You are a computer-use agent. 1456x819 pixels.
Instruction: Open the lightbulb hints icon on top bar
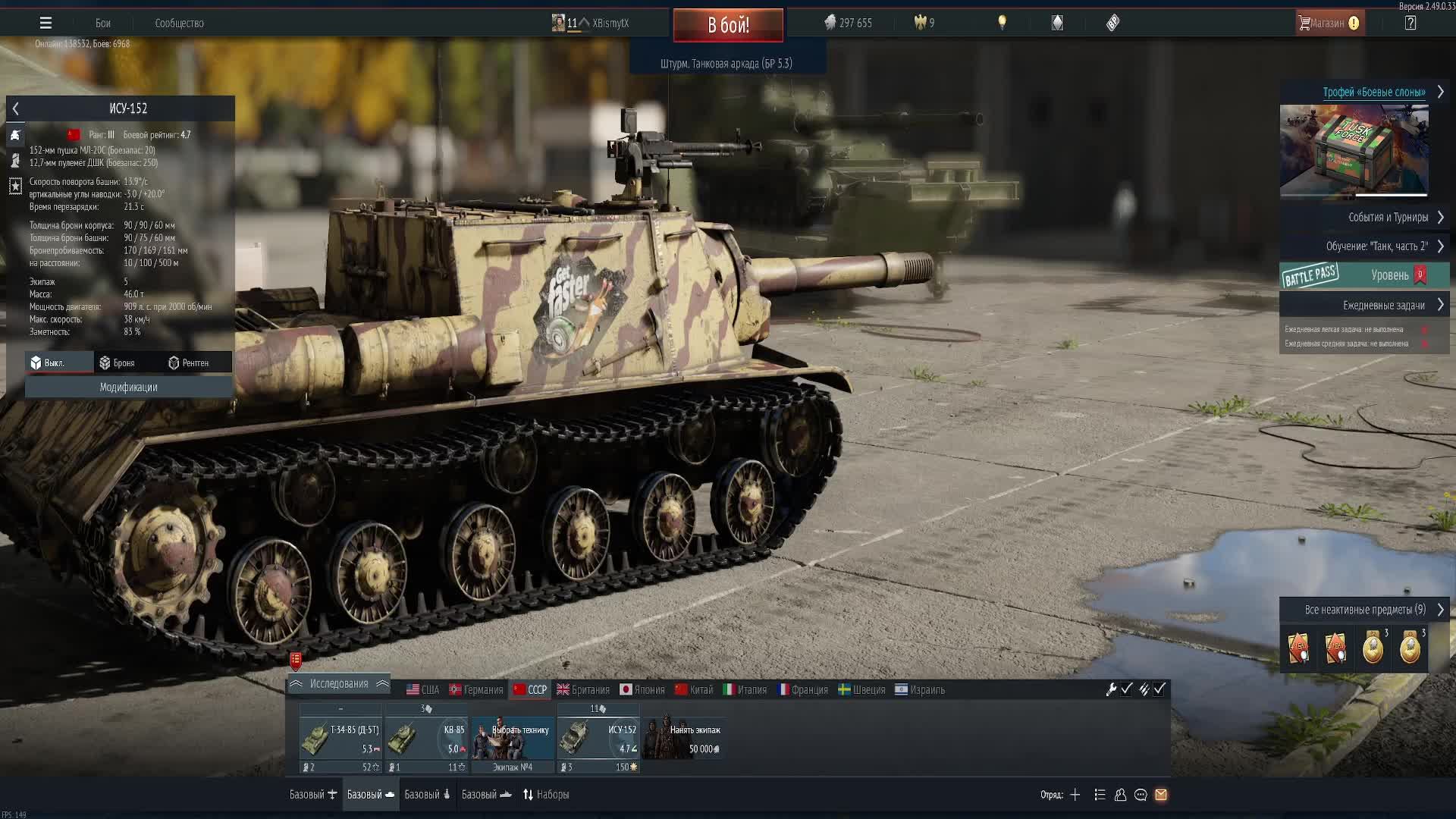click(1002, 23)
